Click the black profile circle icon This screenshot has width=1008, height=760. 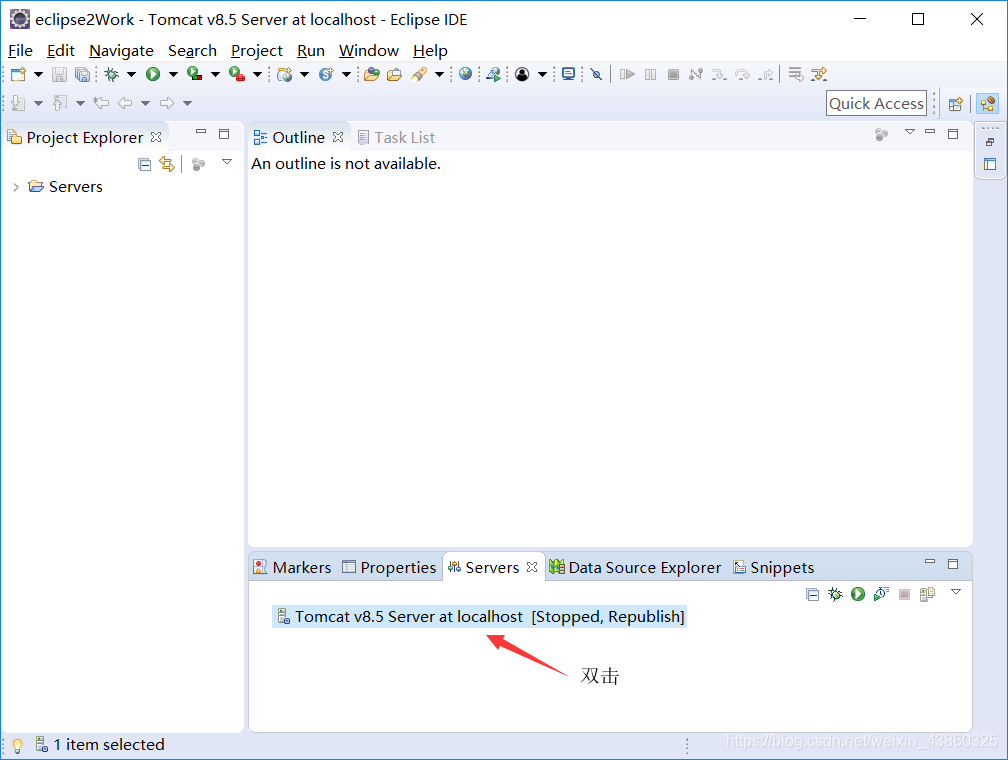(522, 75)
